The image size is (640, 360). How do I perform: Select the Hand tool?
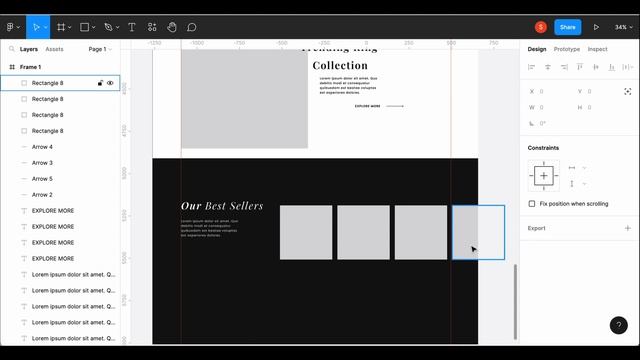tap(172, 27)
